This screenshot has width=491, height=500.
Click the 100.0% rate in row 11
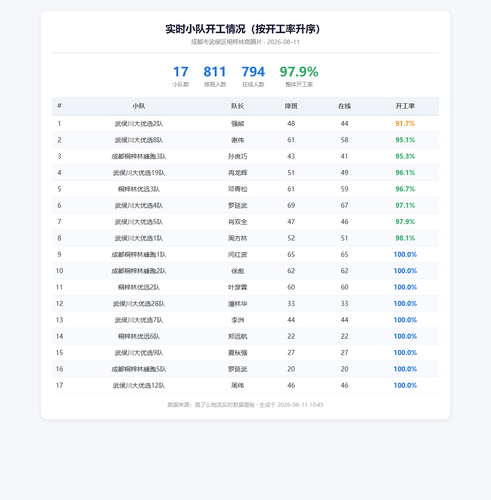[x=405, y=287]
